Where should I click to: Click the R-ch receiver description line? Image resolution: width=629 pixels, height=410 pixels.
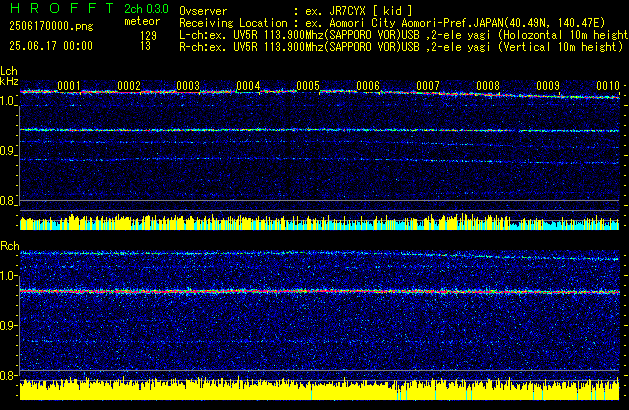[401, 47]
